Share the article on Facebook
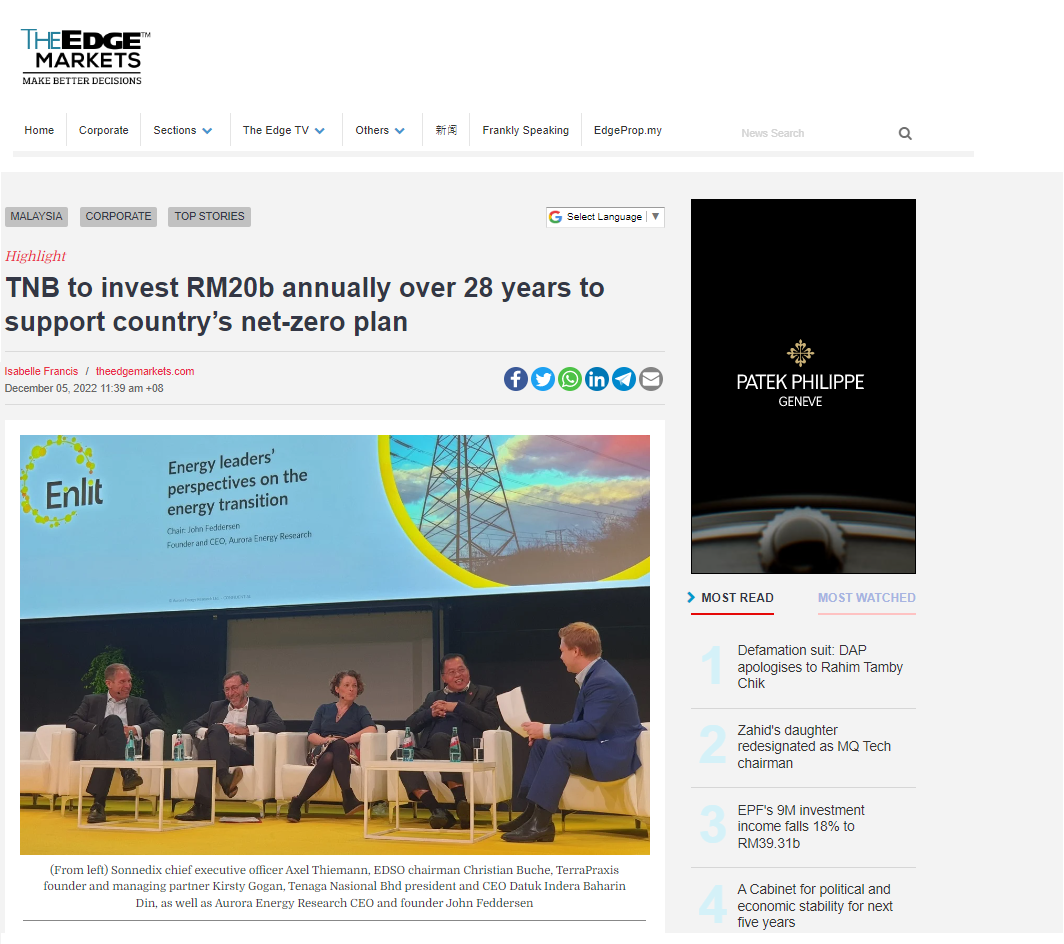 (x=515, y=379)
